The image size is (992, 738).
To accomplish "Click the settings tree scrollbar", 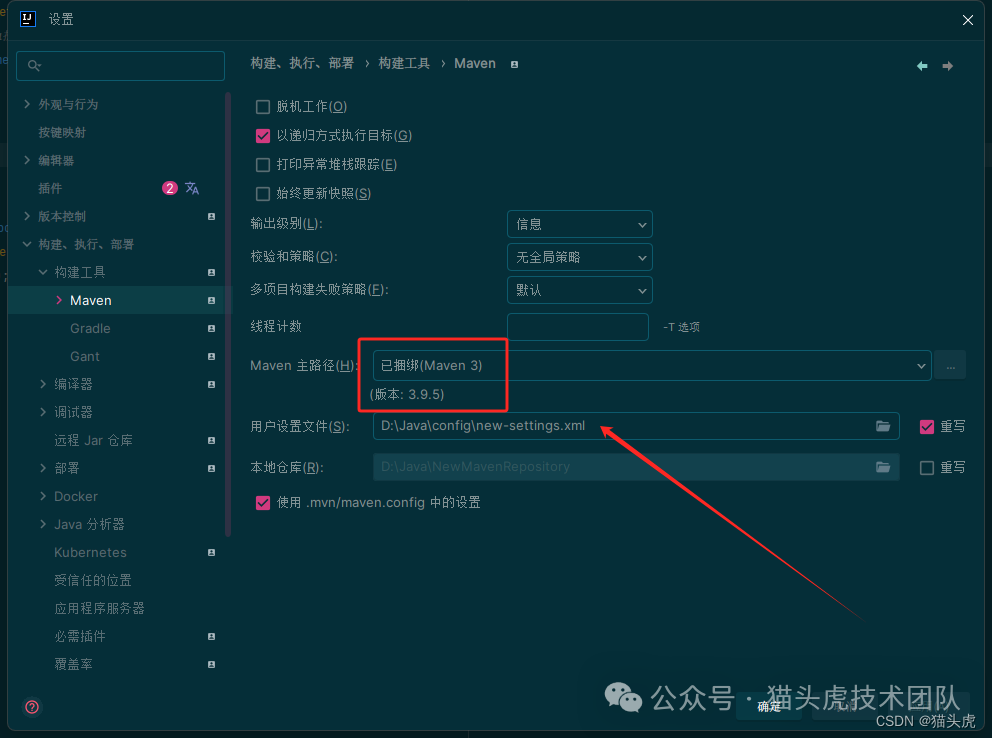I will tap(228, 314).
